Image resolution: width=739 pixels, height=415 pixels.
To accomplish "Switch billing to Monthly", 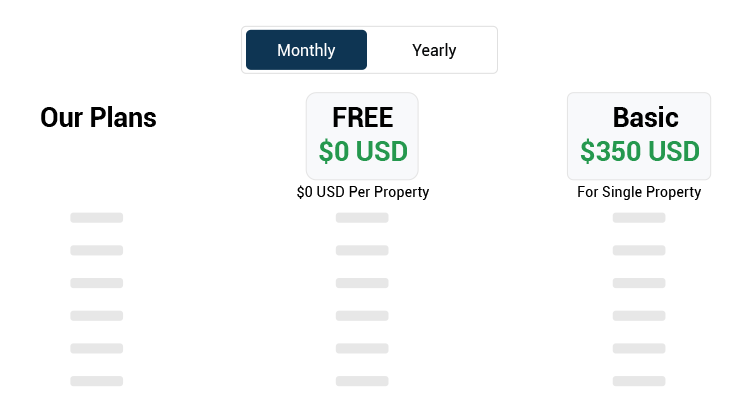I will click(x=306, y=50).
